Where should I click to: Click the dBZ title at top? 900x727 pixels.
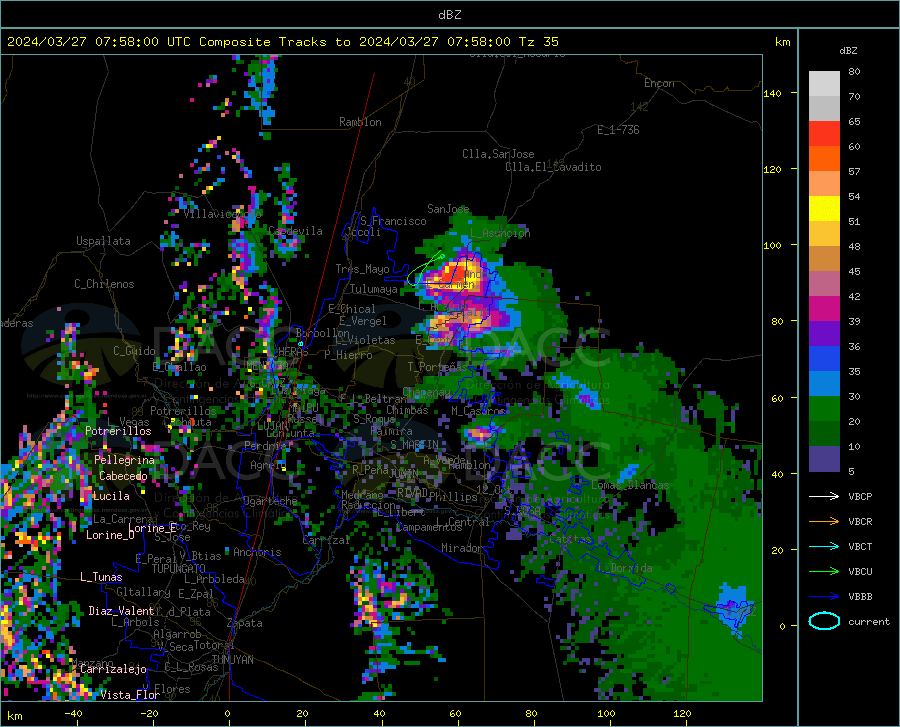[x=449, y=15]
